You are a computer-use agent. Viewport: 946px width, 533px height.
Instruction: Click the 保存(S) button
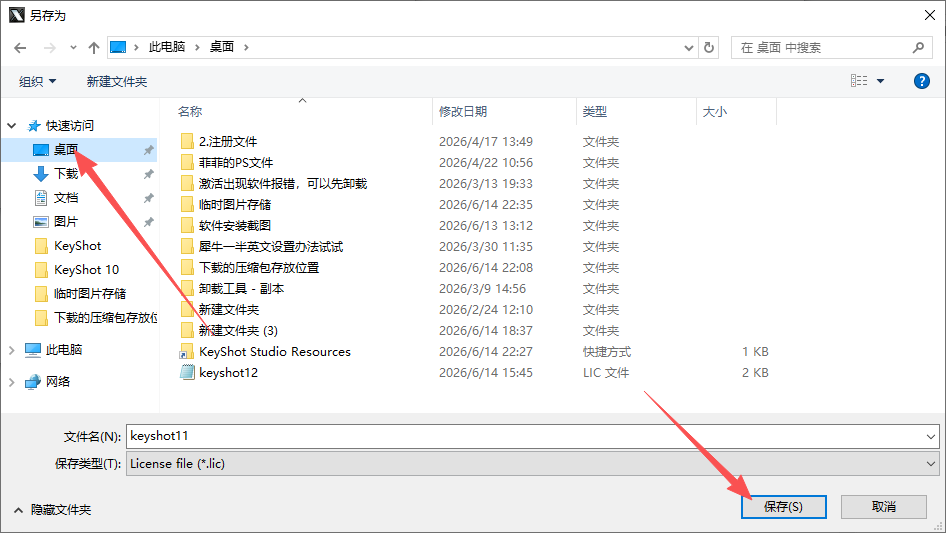click(x=784, y=506)
